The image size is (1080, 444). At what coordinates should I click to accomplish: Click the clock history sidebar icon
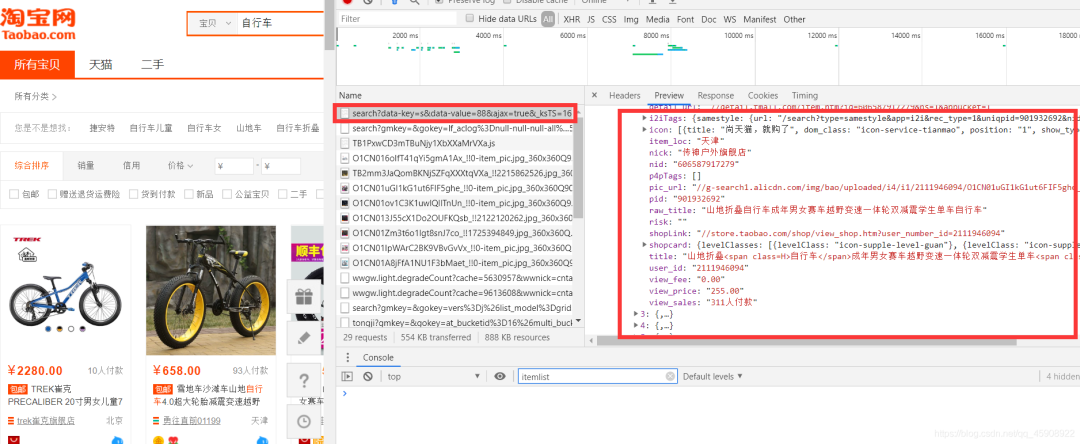(304, 421)
